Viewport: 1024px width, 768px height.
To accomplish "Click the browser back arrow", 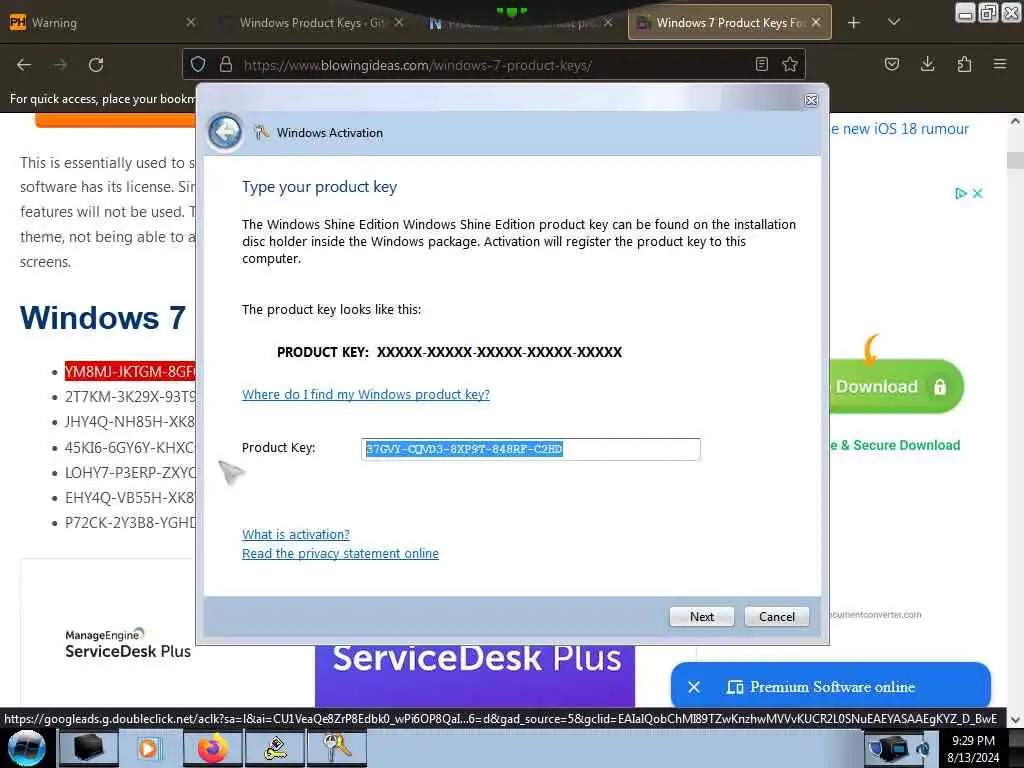I will click(24, 65).
